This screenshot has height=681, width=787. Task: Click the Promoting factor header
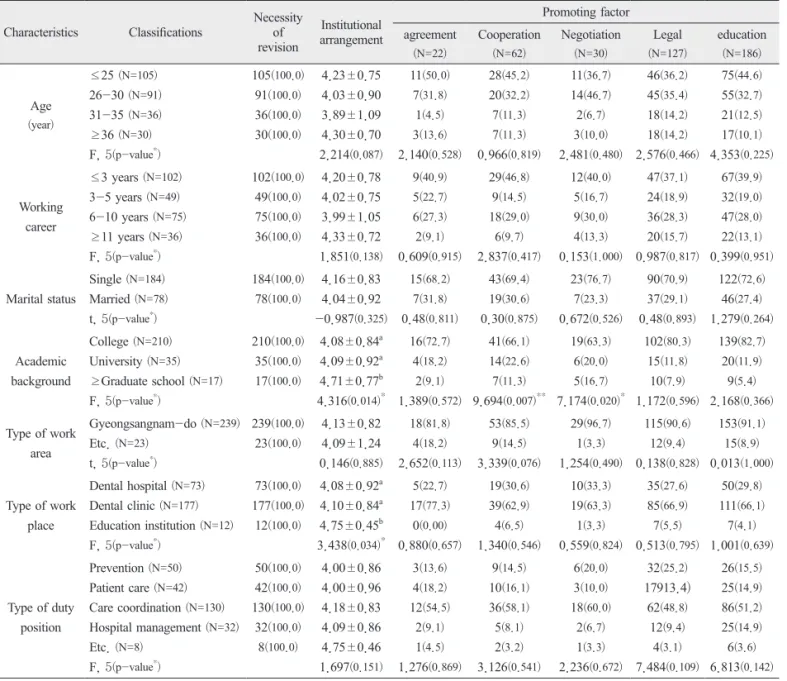click(586, 12)
